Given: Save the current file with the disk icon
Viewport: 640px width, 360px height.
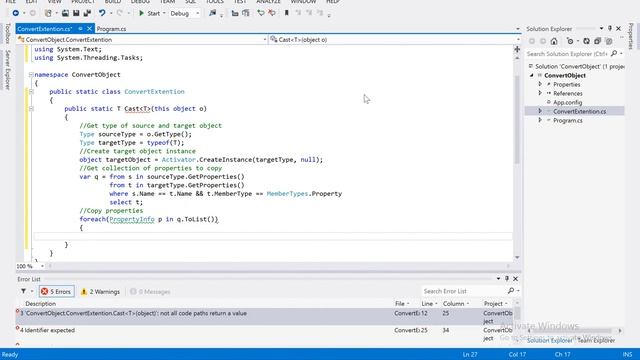Looking at the screenshot, I should tap(76, 13).
